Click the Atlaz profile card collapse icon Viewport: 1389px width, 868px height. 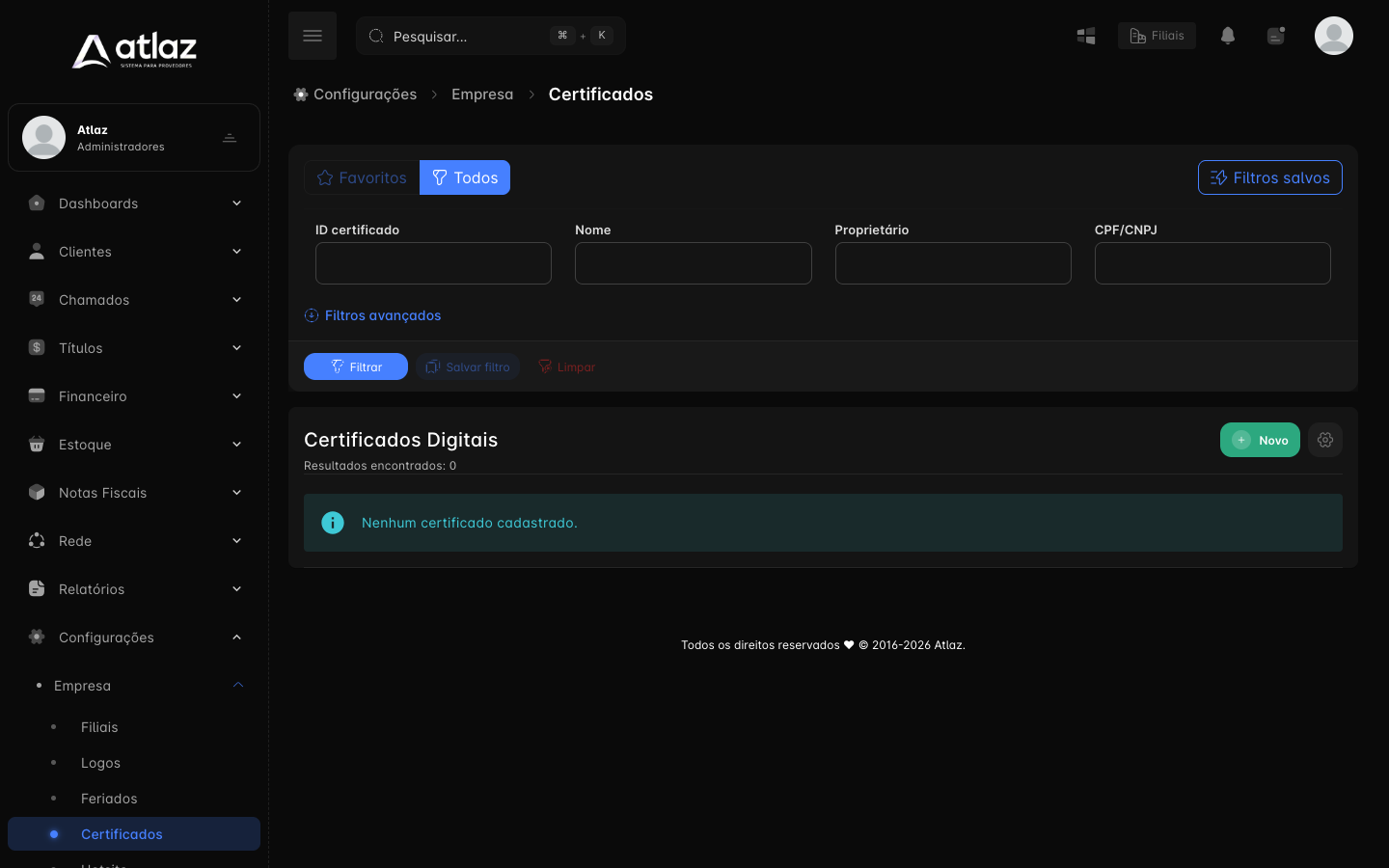tap(230, 138)
